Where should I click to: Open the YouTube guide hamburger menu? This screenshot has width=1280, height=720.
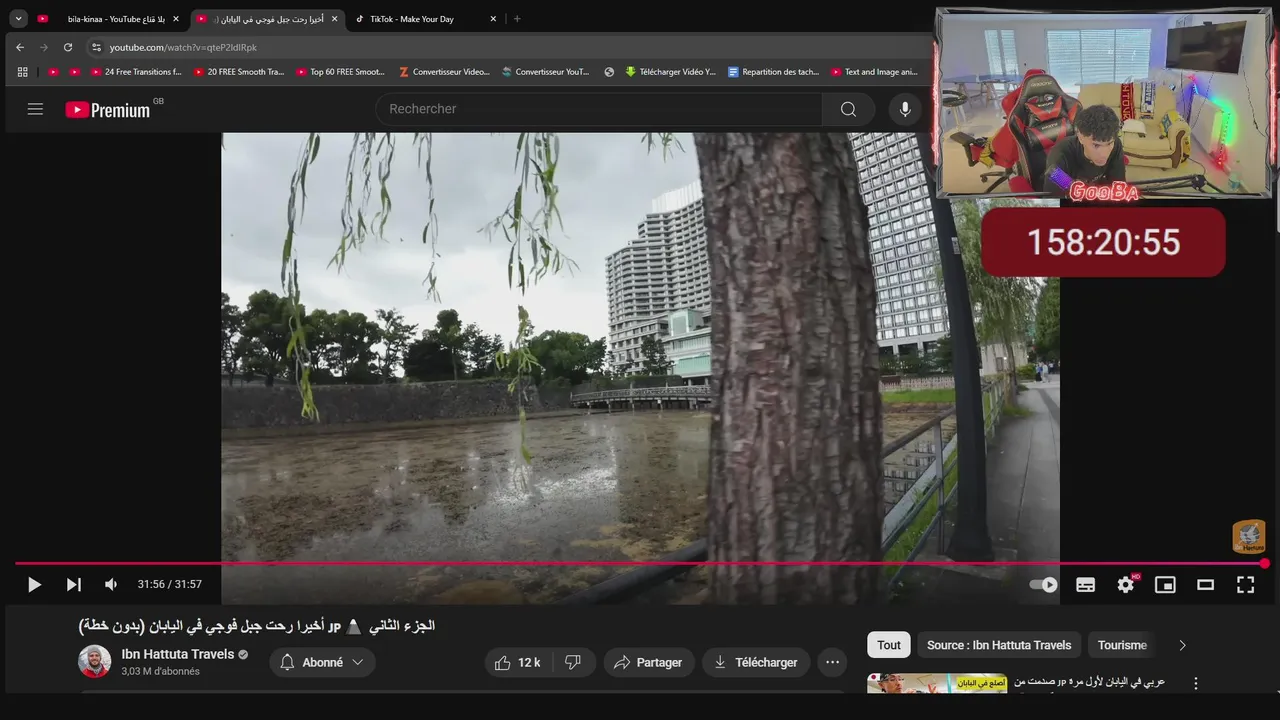click(x=35, y=109)
